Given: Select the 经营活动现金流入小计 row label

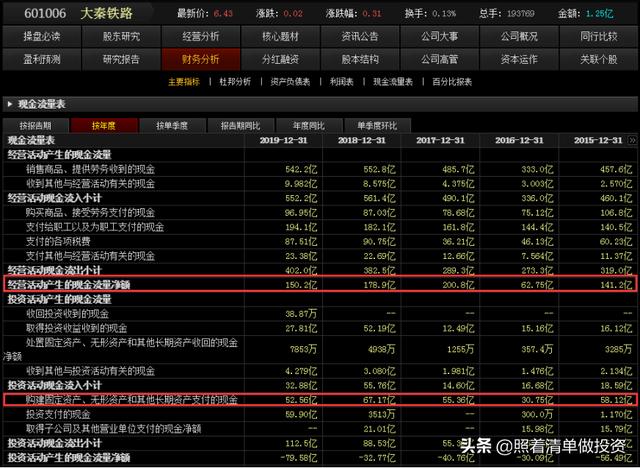Looking at the screenshot, I should pyautogui.click(x=54, y=199).
